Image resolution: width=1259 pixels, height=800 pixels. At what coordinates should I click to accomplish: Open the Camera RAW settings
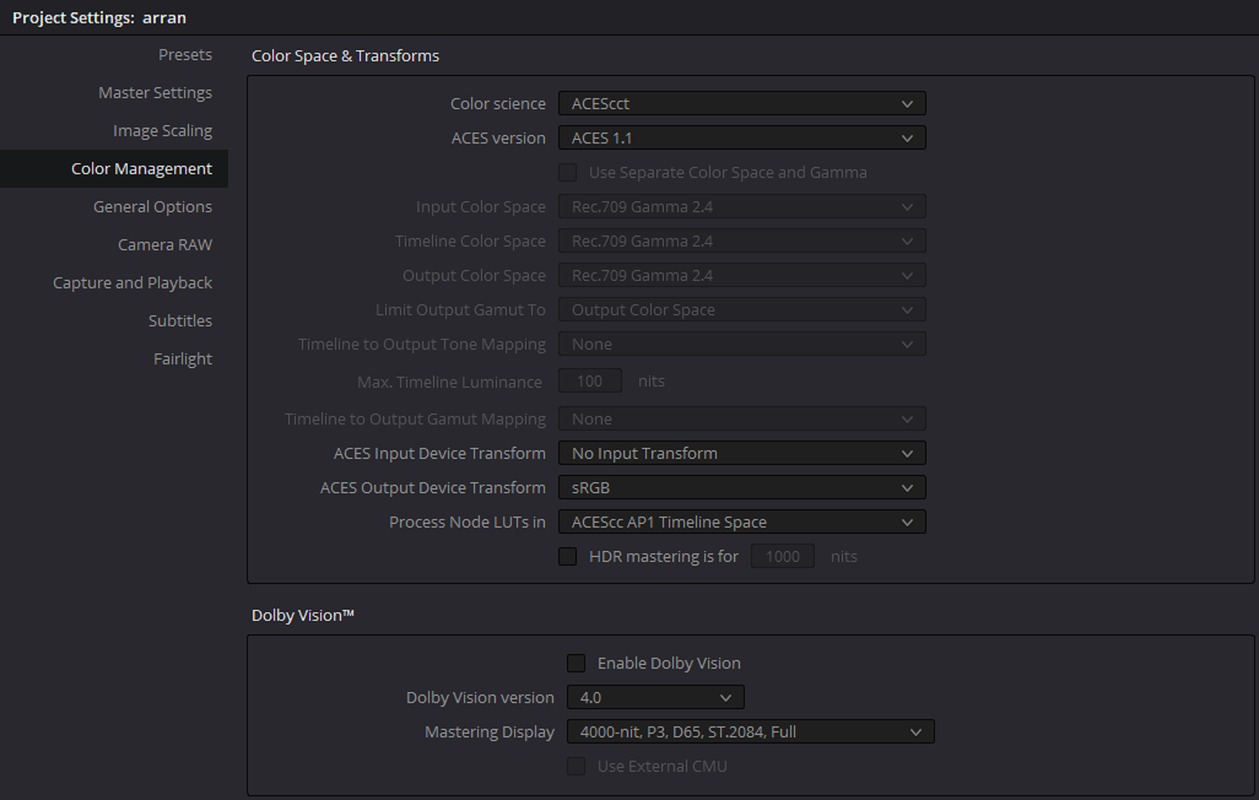coord(165,245)
